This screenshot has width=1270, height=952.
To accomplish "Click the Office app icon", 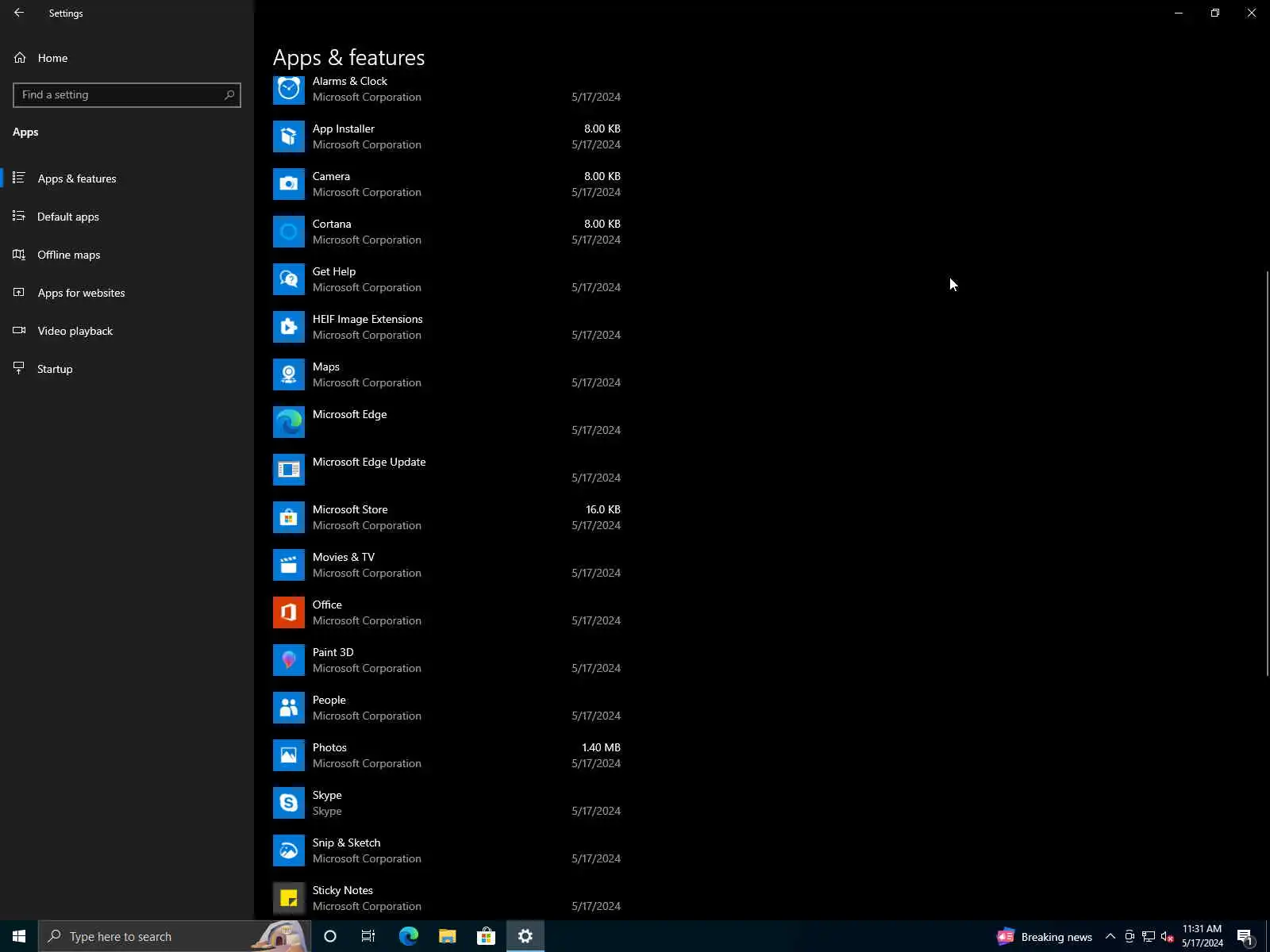I will [x=289, y=612].
